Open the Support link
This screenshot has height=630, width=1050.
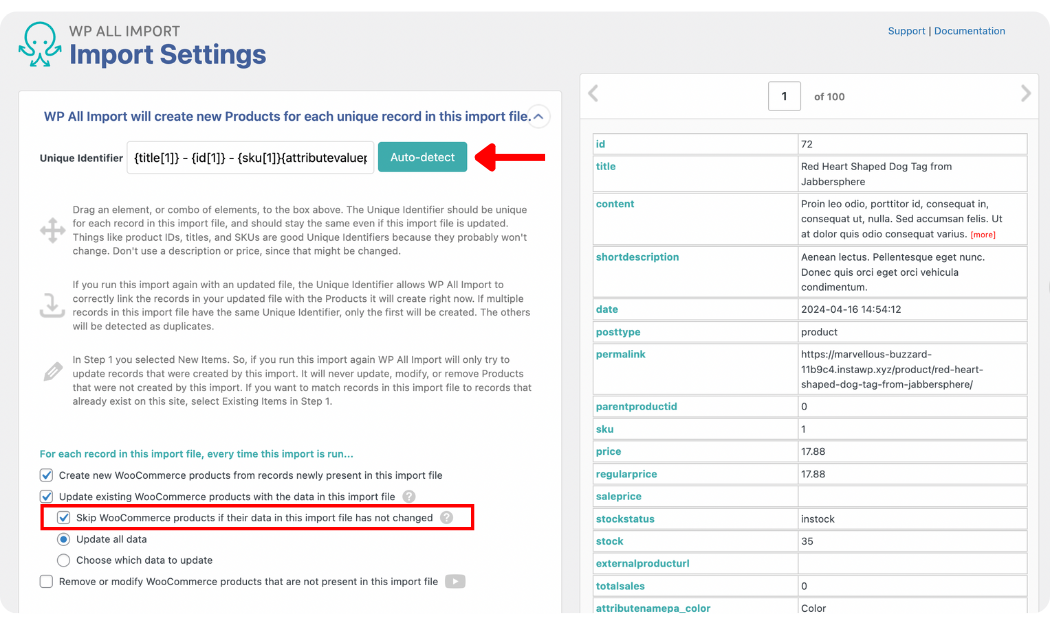pos(906,31)
